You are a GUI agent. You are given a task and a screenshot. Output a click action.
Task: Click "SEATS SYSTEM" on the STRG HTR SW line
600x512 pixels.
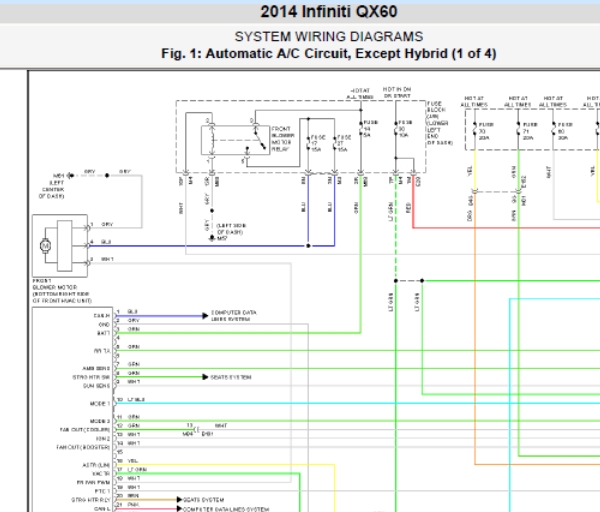coord(231,377)
